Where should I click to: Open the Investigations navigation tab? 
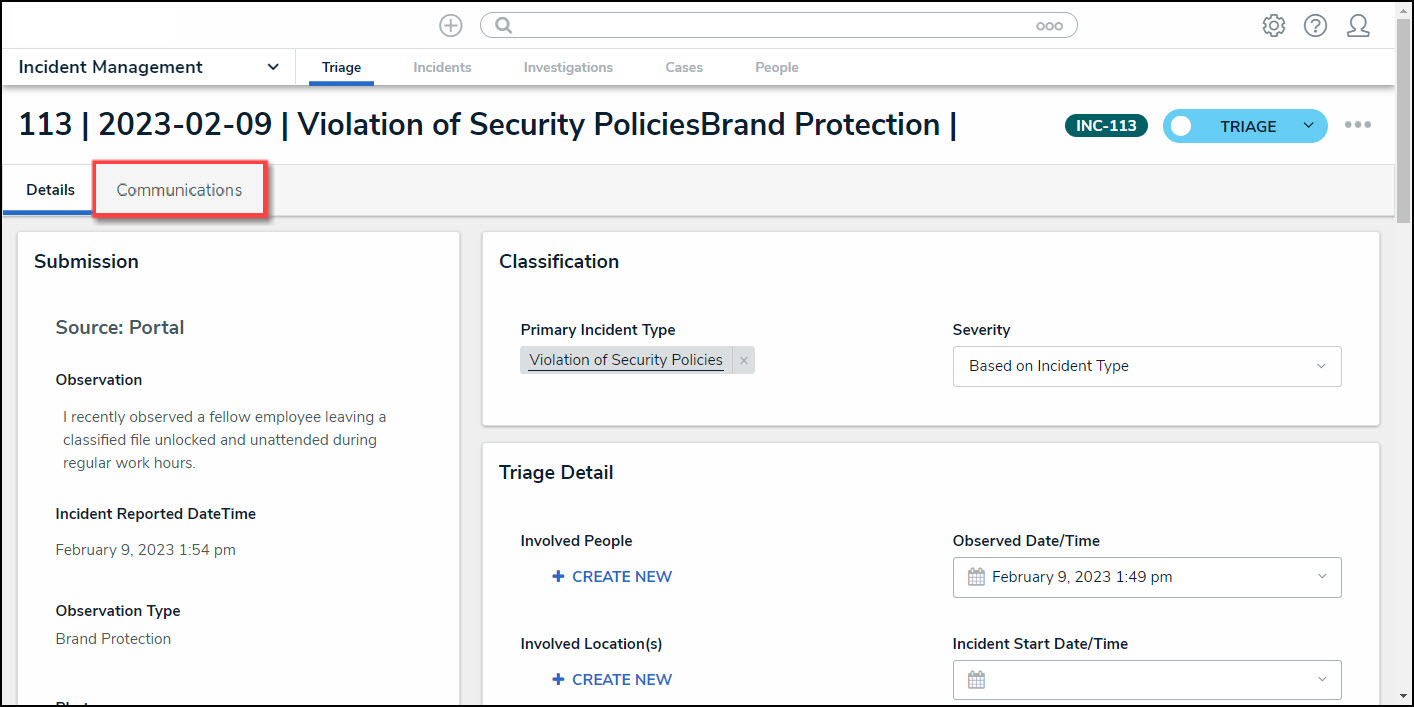568,67
